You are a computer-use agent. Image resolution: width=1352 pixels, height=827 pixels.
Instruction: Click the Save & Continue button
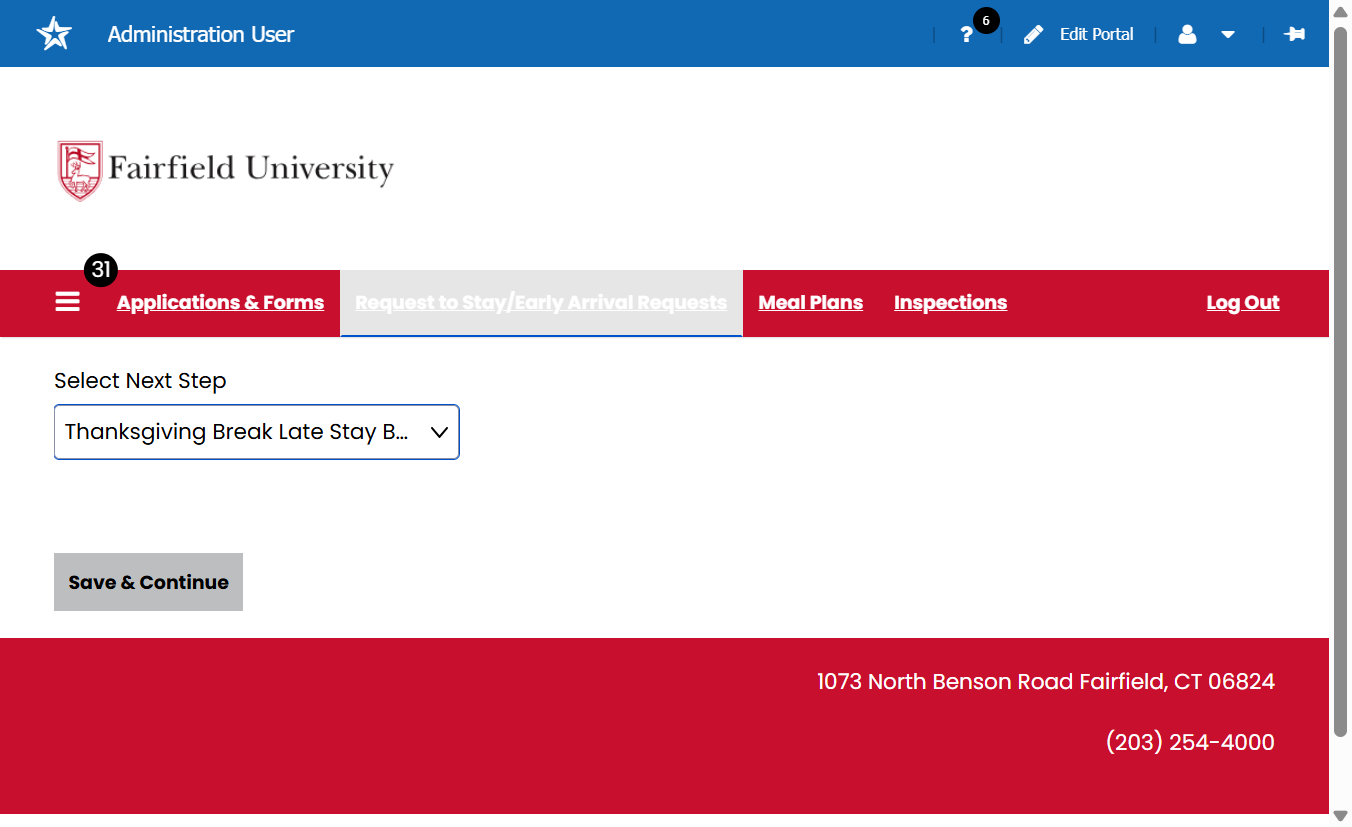(x=148, y=582)
